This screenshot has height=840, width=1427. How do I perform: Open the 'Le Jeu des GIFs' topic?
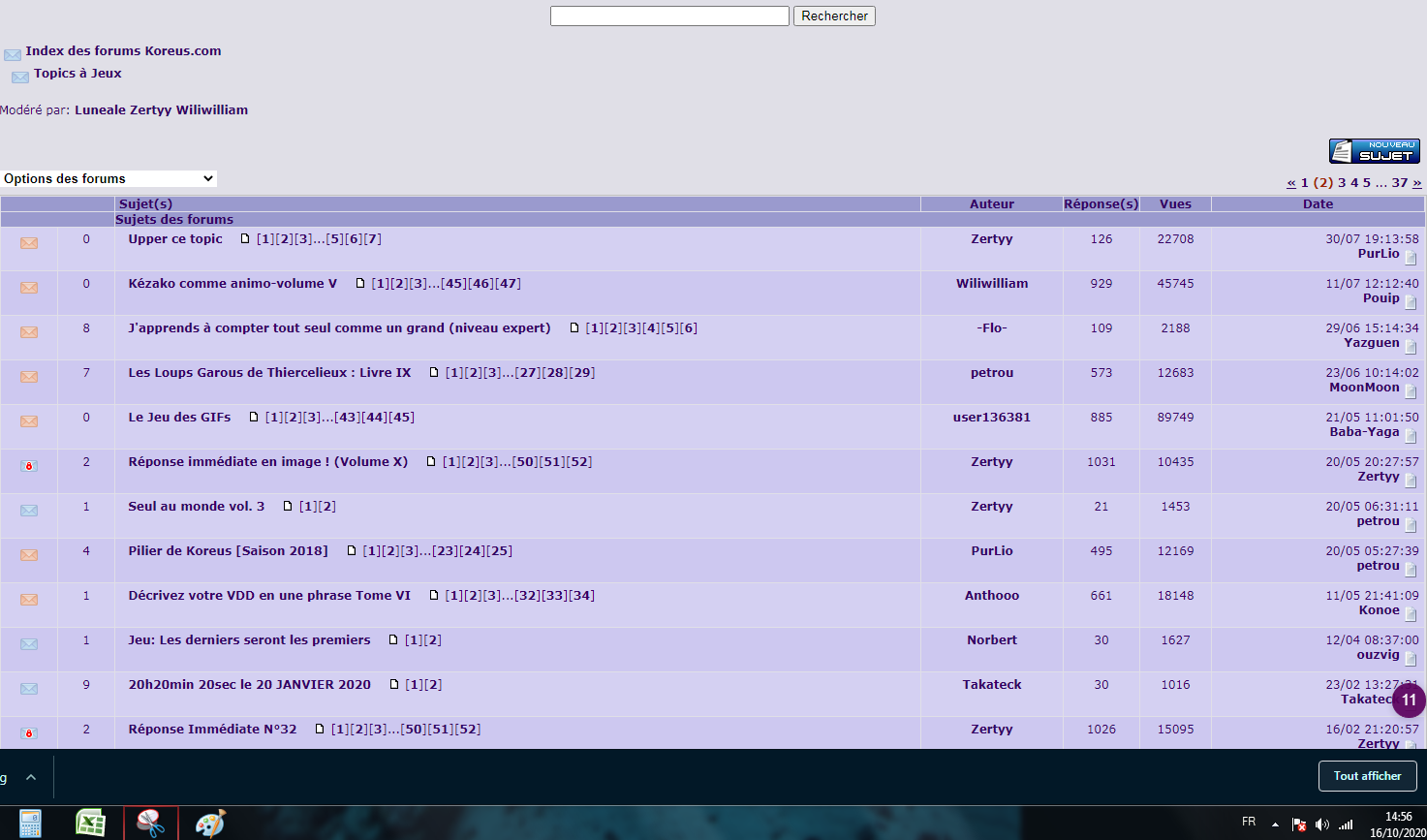(x=179, y=418)
